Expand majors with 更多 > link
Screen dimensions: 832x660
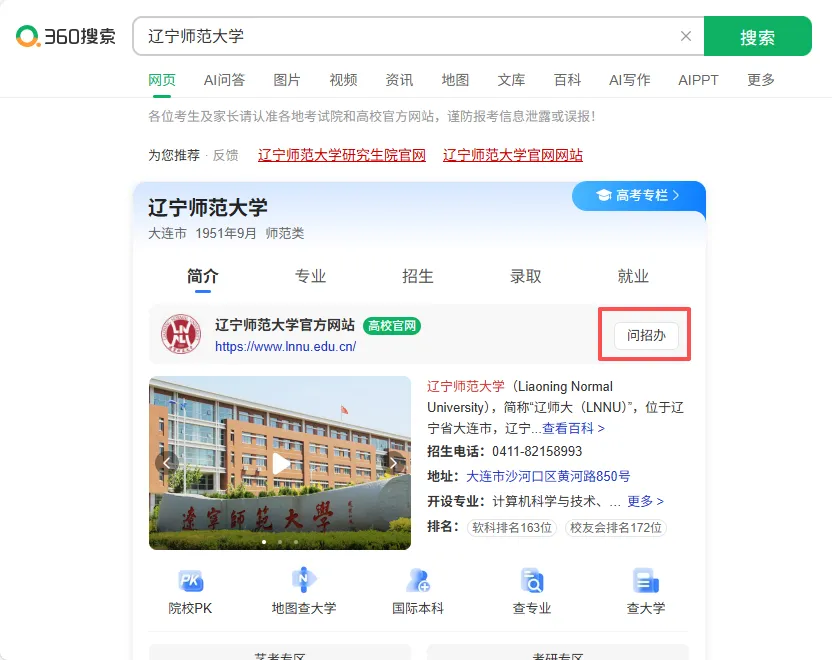(645, 501)
